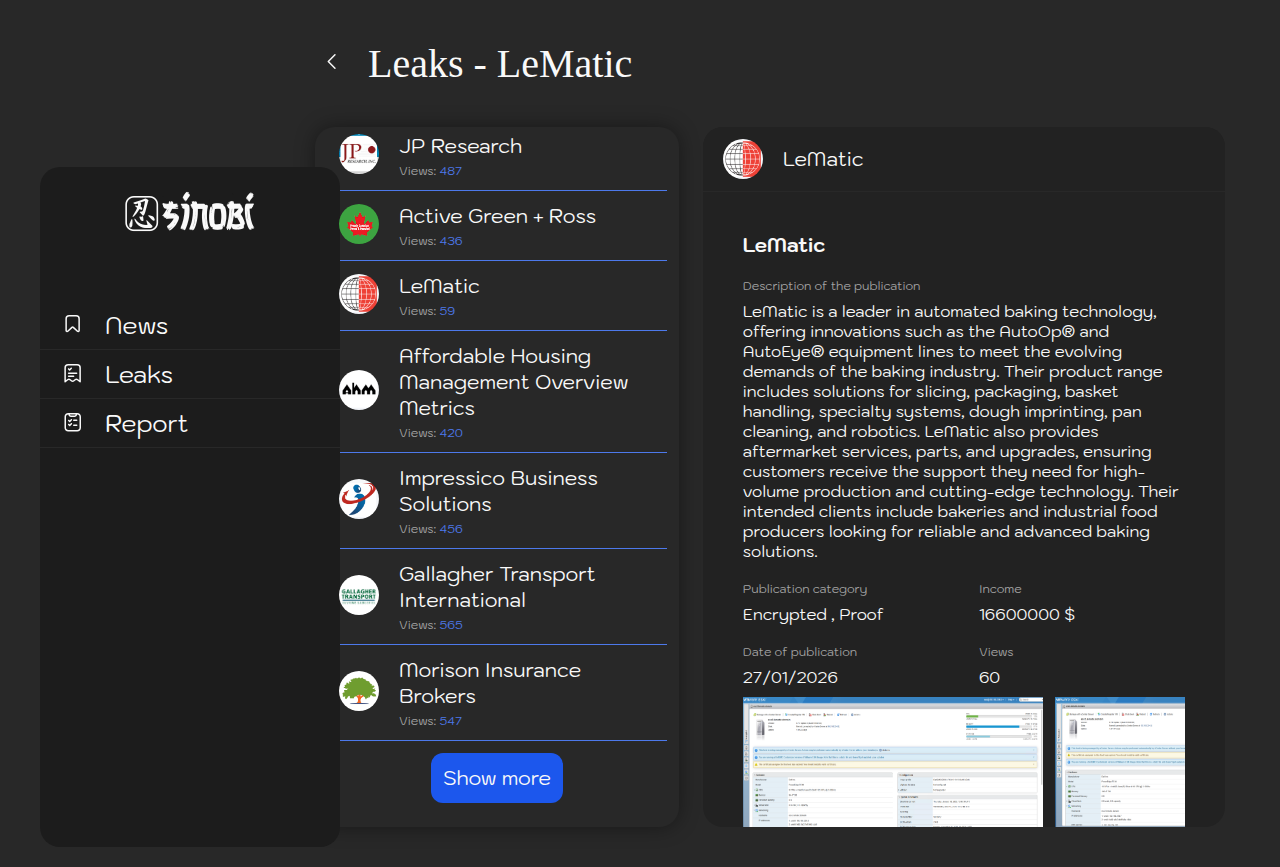Click the Morison Insurance Brokers tree logo
The width and height of the screenshot is (1280, 867).
point(359,691)
